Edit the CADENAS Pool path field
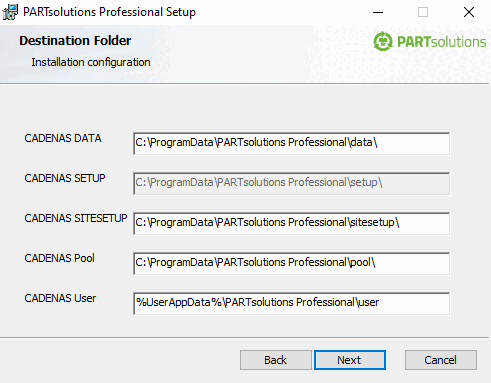The width and height of the screenshot is (491, 383). point(291,263)
